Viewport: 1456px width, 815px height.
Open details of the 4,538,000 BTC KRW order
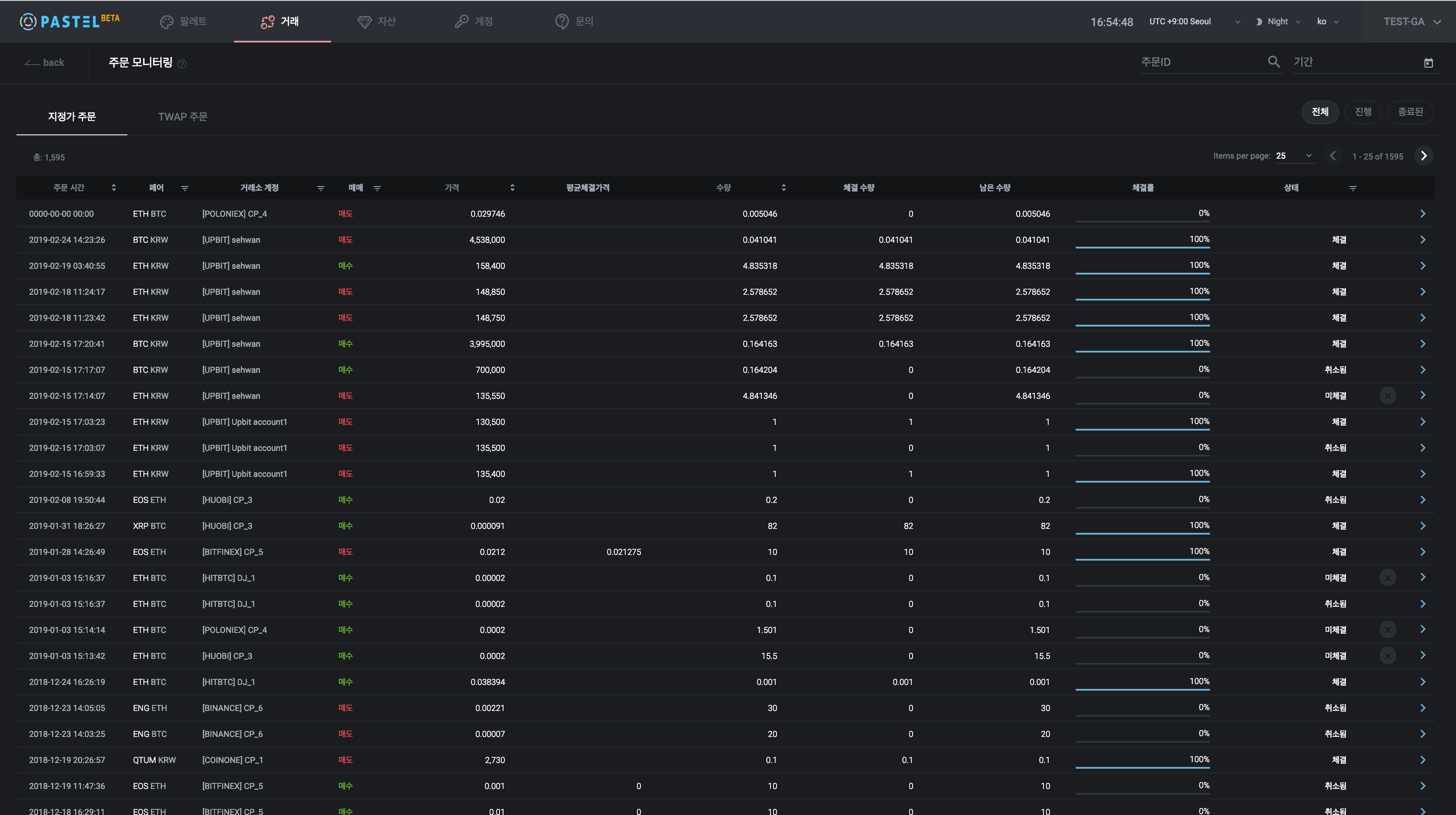pyautogui.click(x=1422, y=240)
